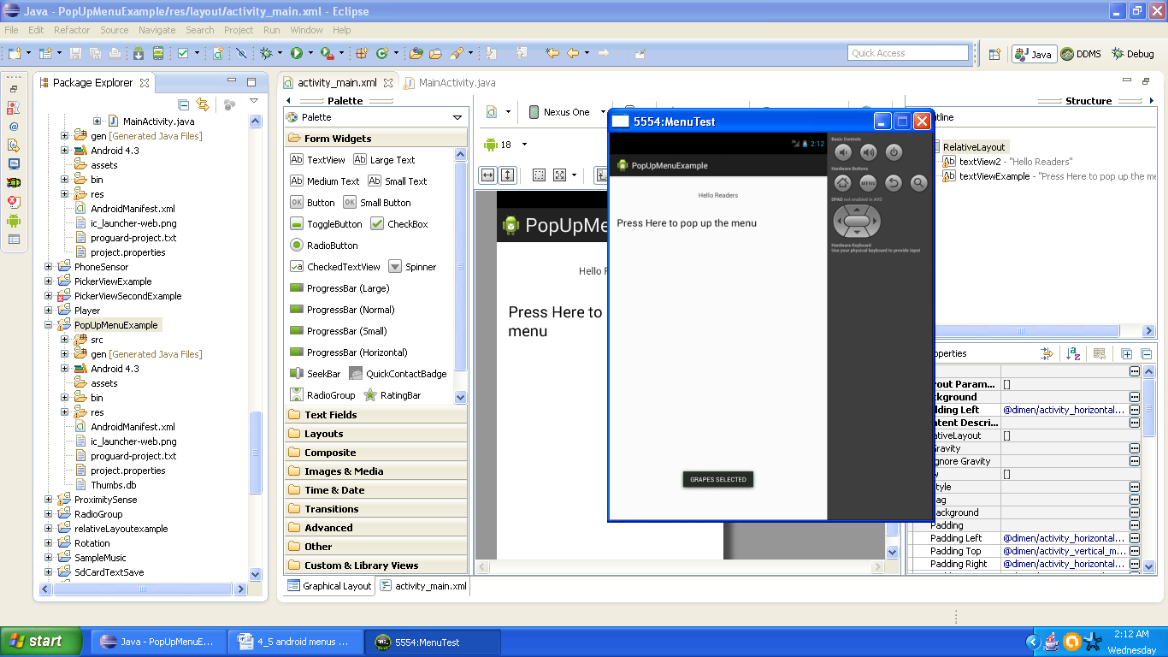Expand the Text Fields palette category
This screenshot has width=1168, height=657.
click(375, 415)
